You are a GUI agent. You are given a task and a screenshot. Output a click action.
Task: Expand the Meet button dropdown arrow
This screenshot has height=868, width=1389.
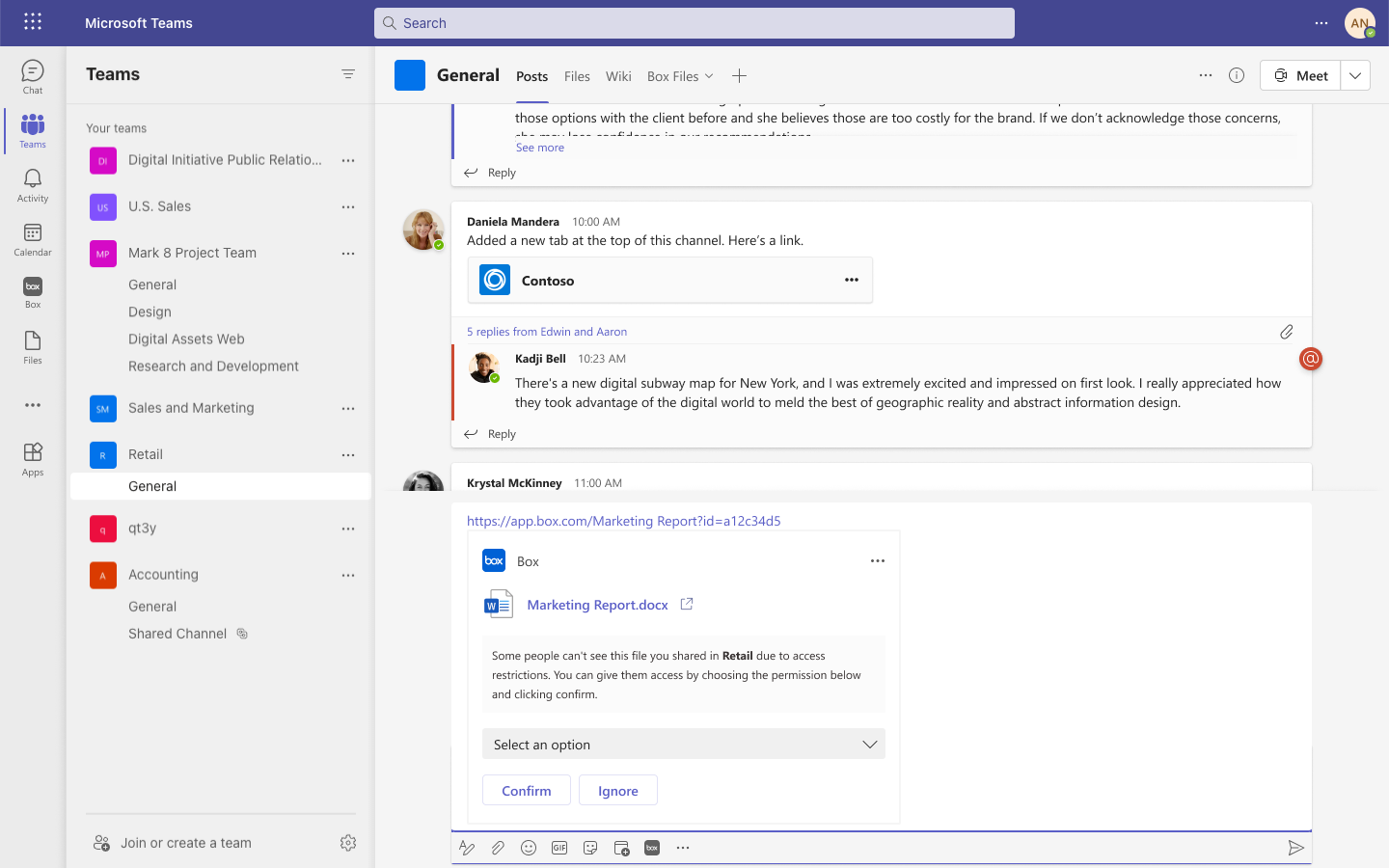[1355, 75]
